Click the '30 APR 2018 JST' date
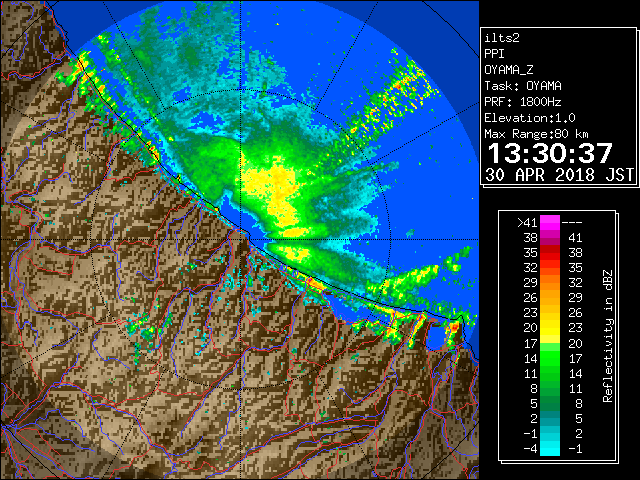Image resolution: width=640 pixels, height=480 pixels. [x=560, y=175]
